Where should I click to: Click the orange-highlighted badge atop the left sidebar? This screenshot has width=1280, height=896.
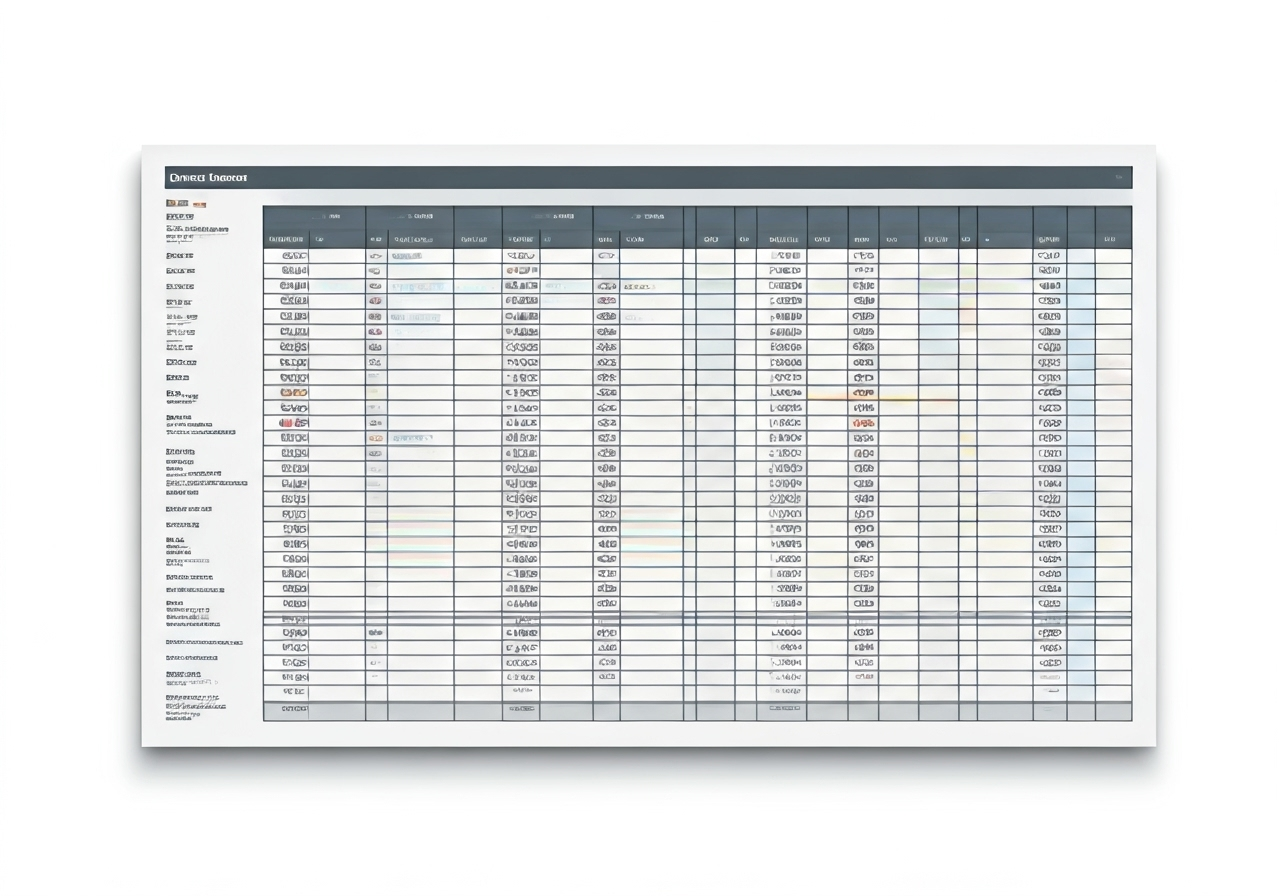(x=177, y=203)
